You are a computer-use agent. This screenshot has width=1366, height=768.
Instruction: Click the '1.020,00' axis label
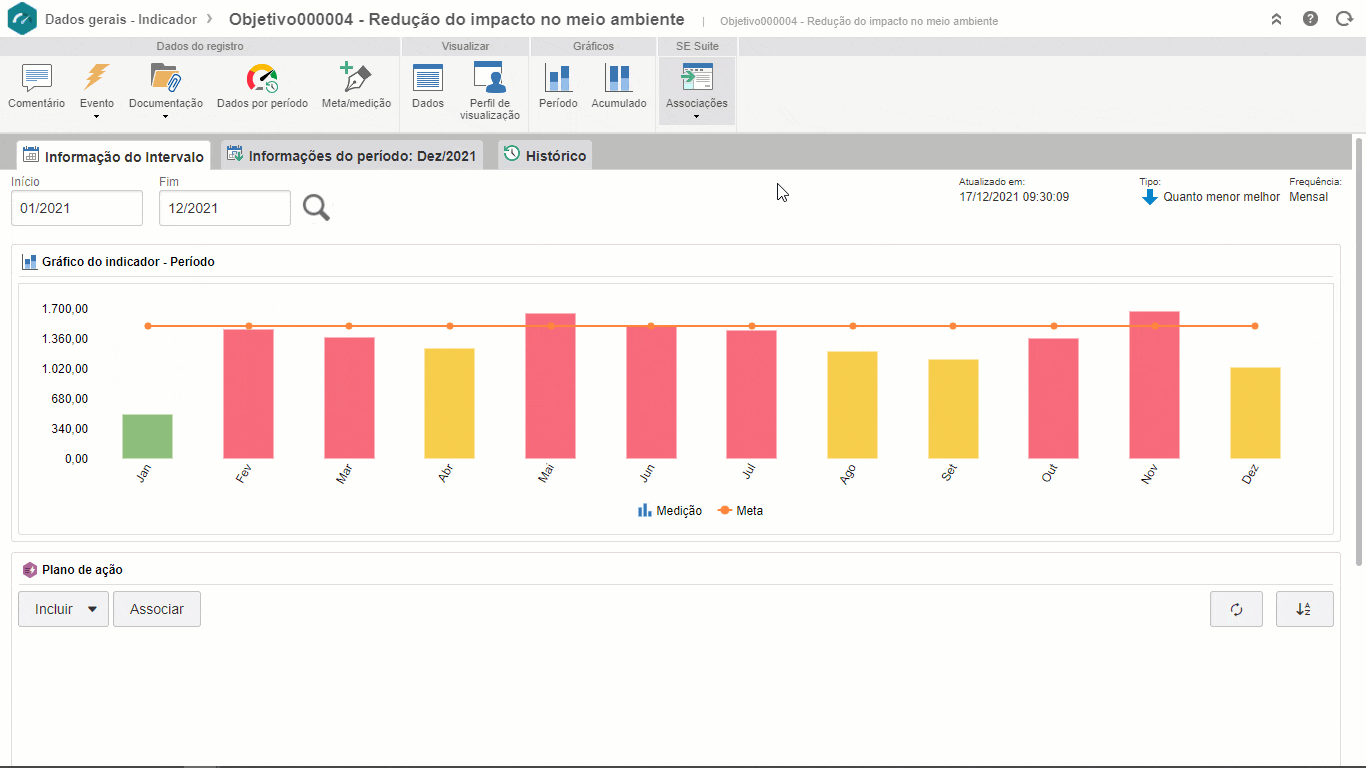pos(65,369)
